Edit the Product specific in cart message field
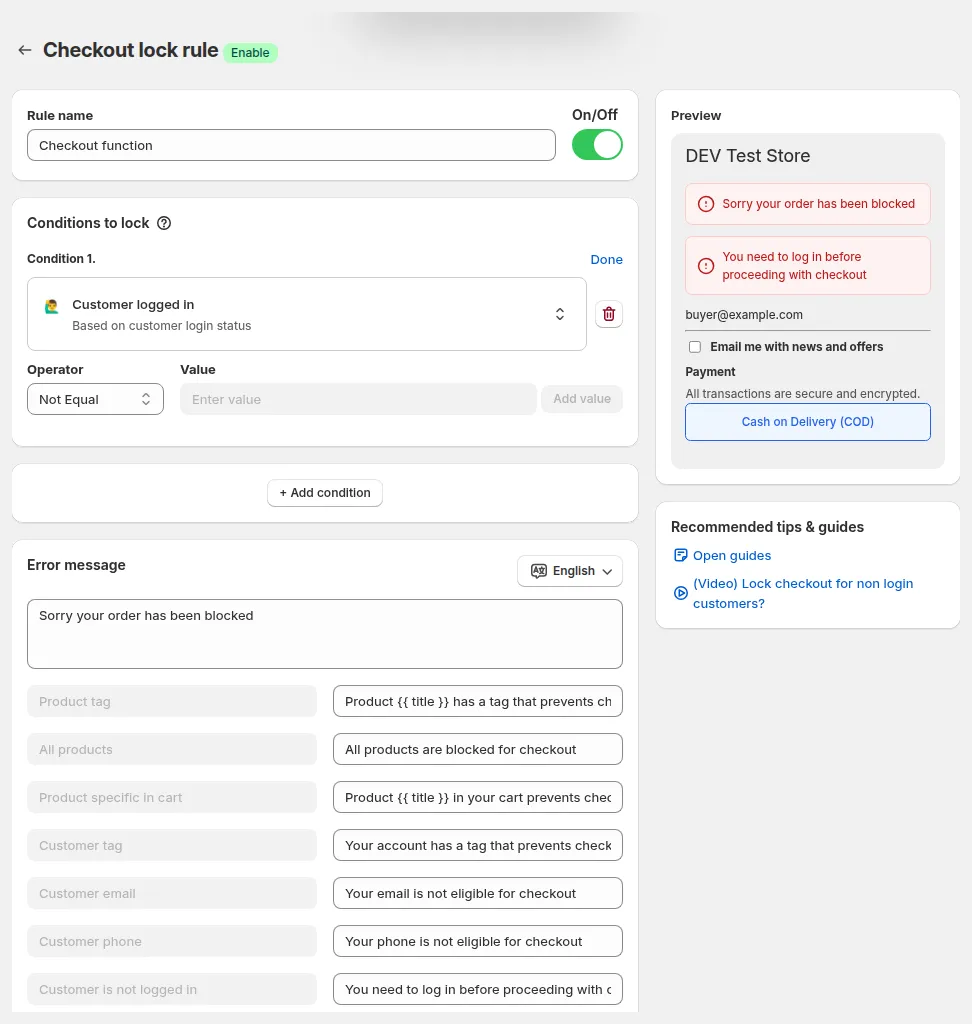The image size is (972, 1024). [x=478, y=797]
